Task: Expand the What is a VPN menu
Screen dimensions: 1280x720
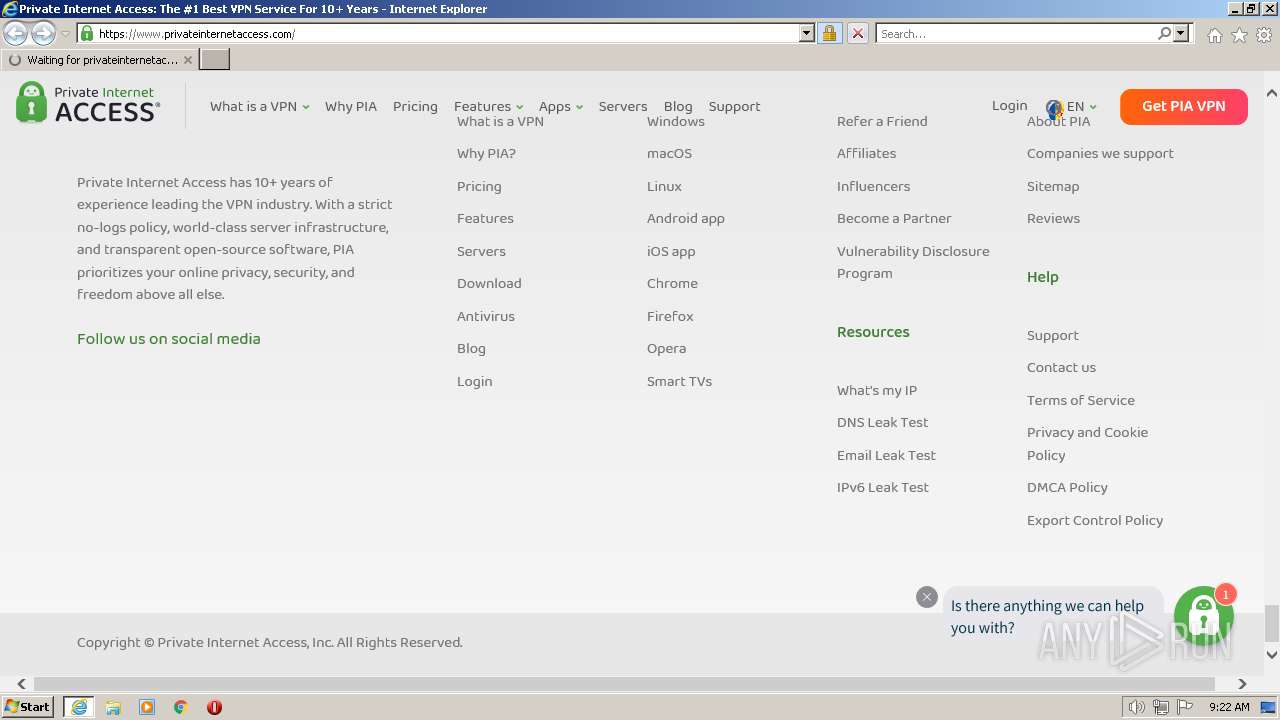Action: pyautogui.click(x=259, y=106)
